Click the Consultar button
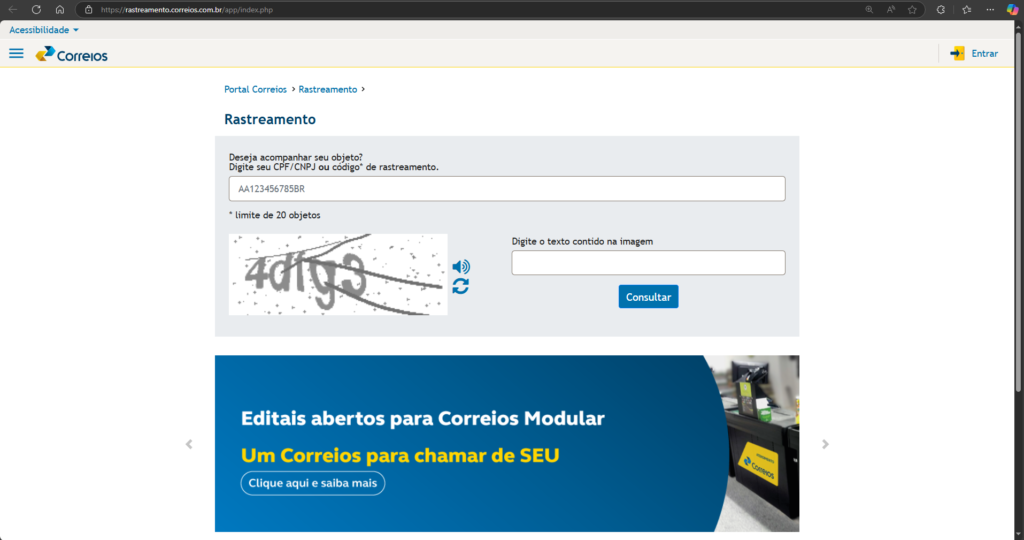 [x=648, y=296]
